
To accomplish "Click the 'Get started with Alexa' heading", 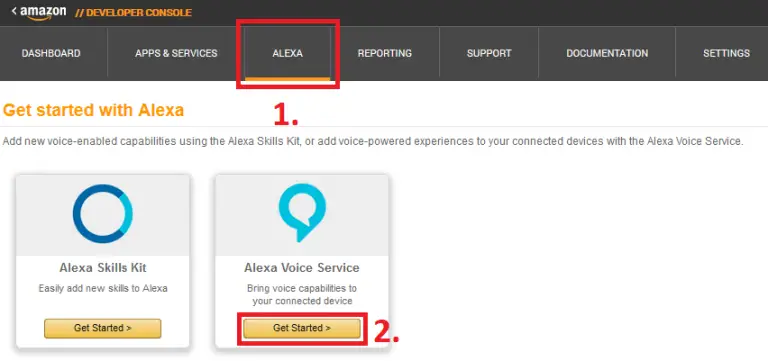I will click(94, 110).
